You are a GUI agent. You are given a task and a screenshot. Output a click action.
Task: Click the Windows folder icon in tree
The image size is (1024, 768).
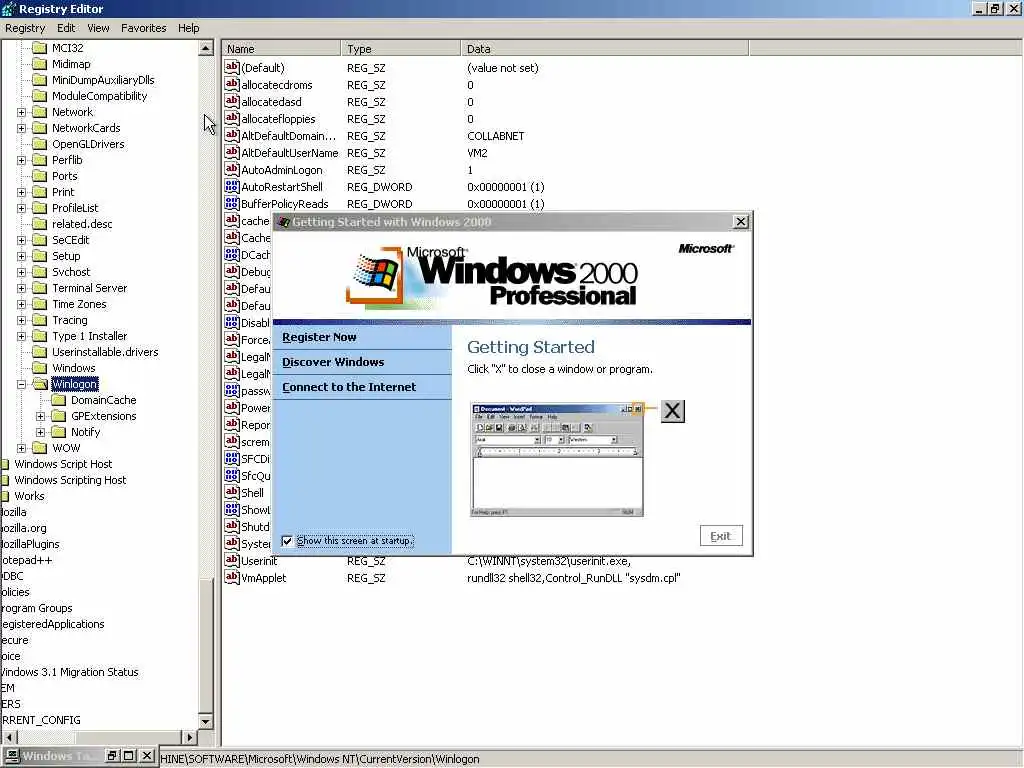(40, 368)
